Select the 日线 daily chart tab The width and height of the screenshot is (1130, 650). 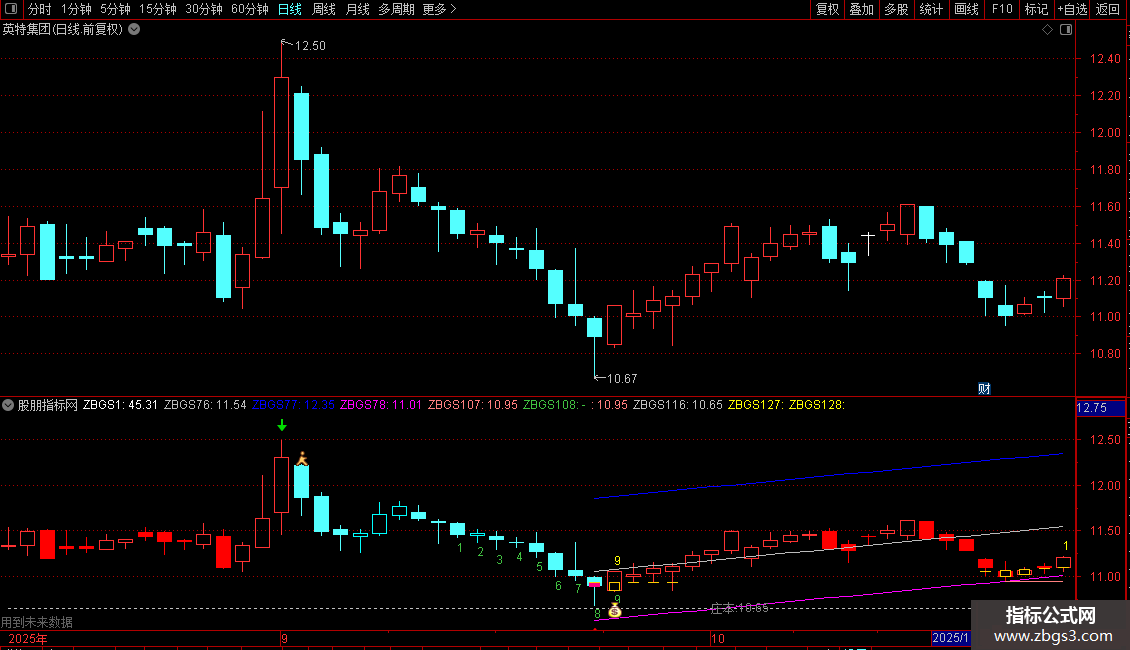point(290,9)
